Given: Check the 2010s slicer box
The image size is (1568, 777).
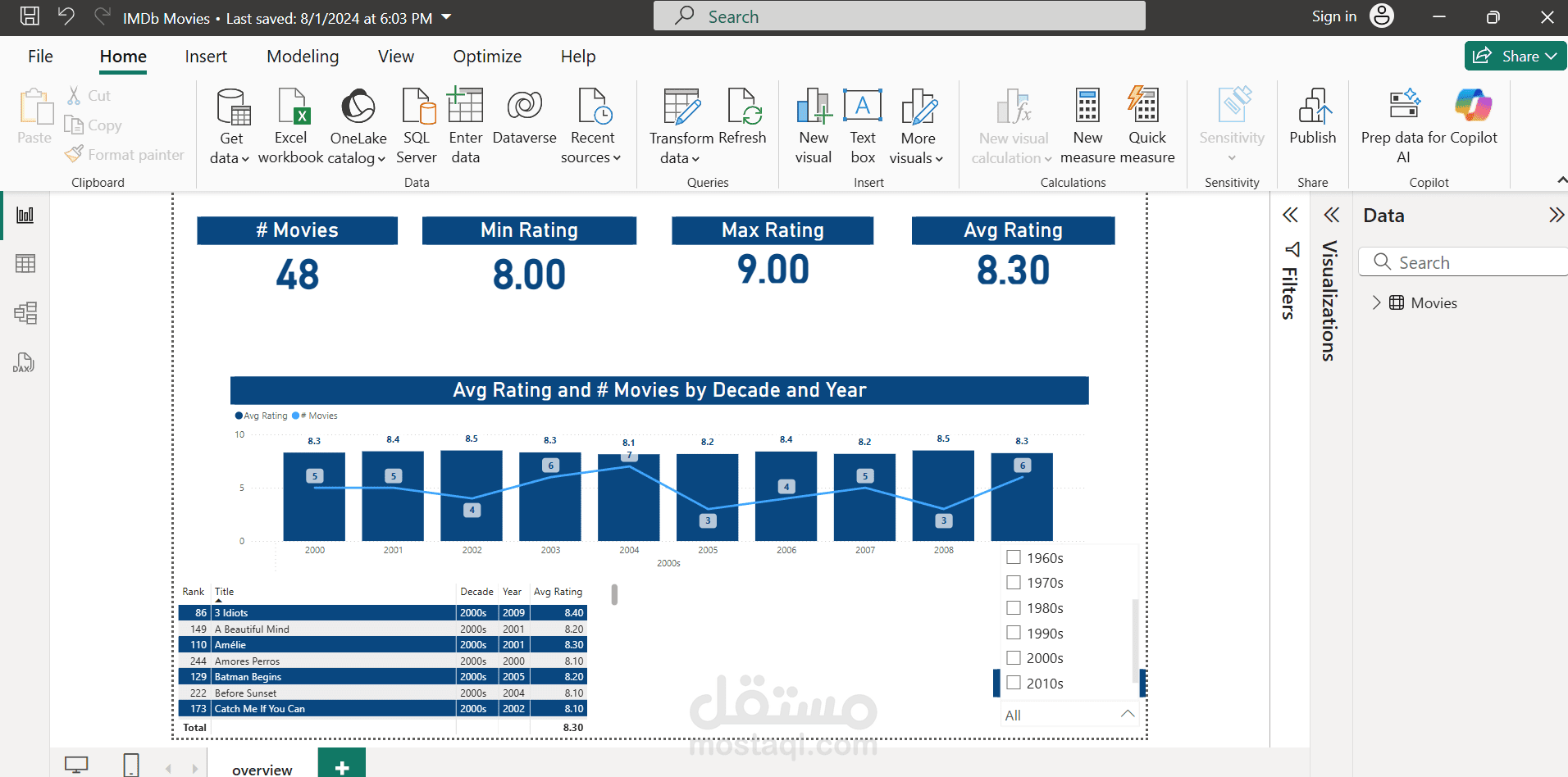Looking at the screenshot, I should pyautogui.click(x=1014, y=683).
